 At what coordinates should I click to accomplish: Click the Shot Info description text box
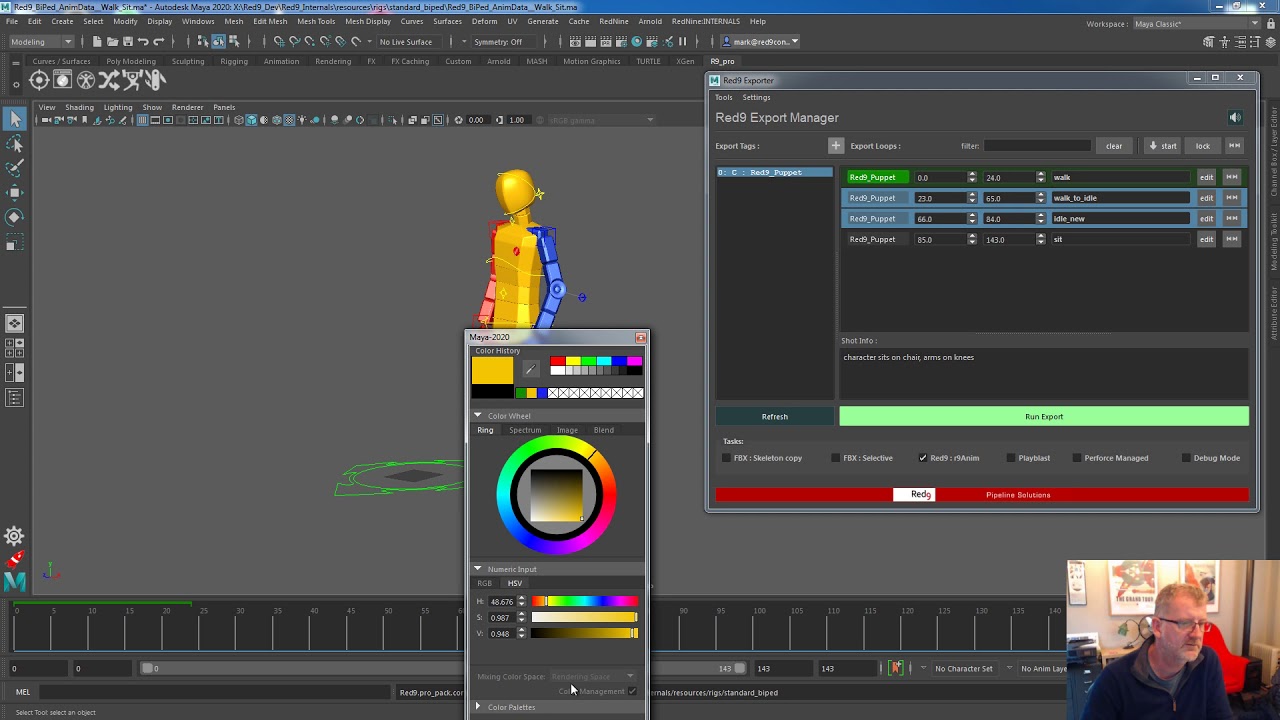tap(1044, 374)
